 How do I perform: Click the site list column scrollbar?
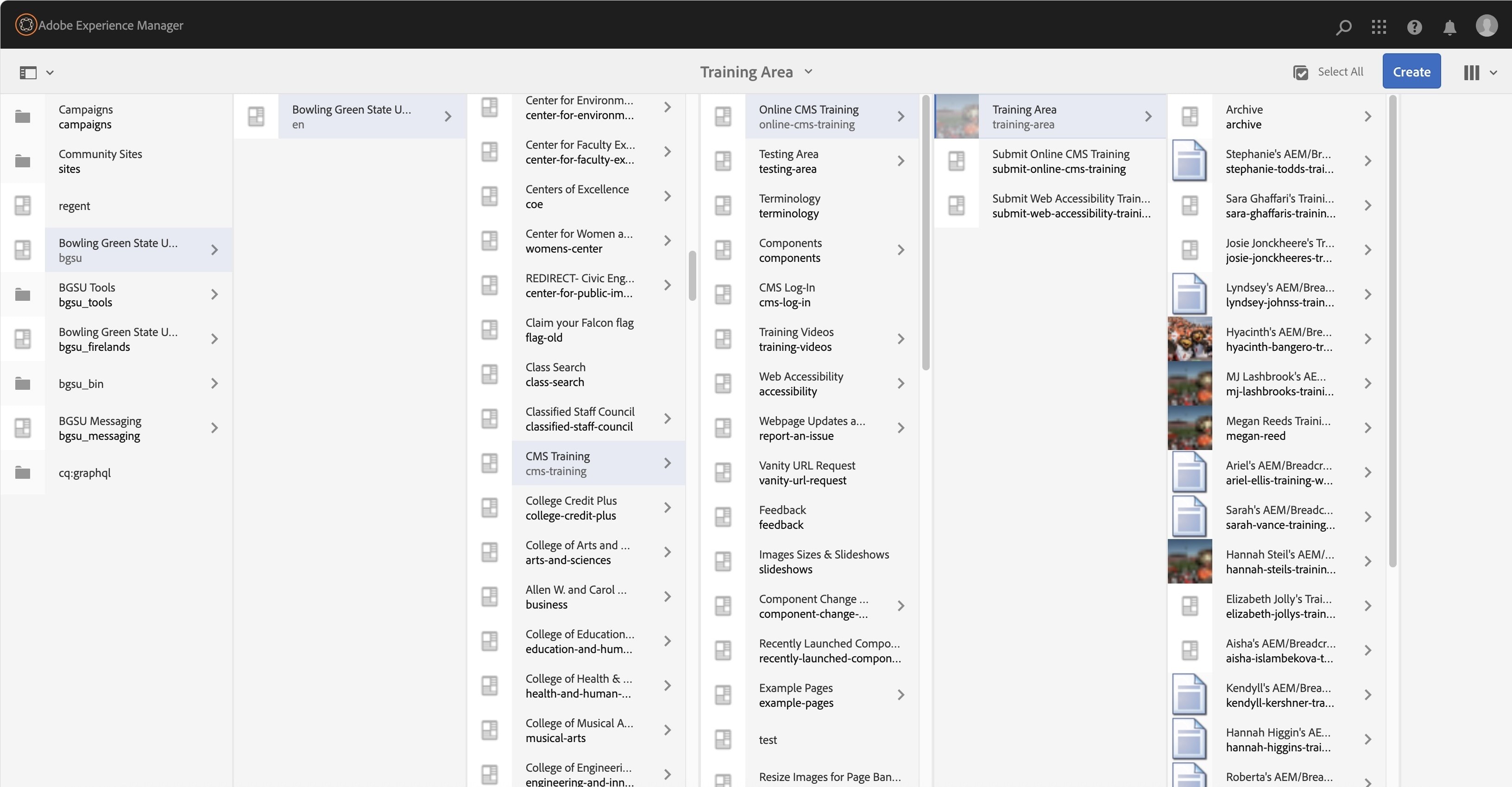(x=692, y=275)
